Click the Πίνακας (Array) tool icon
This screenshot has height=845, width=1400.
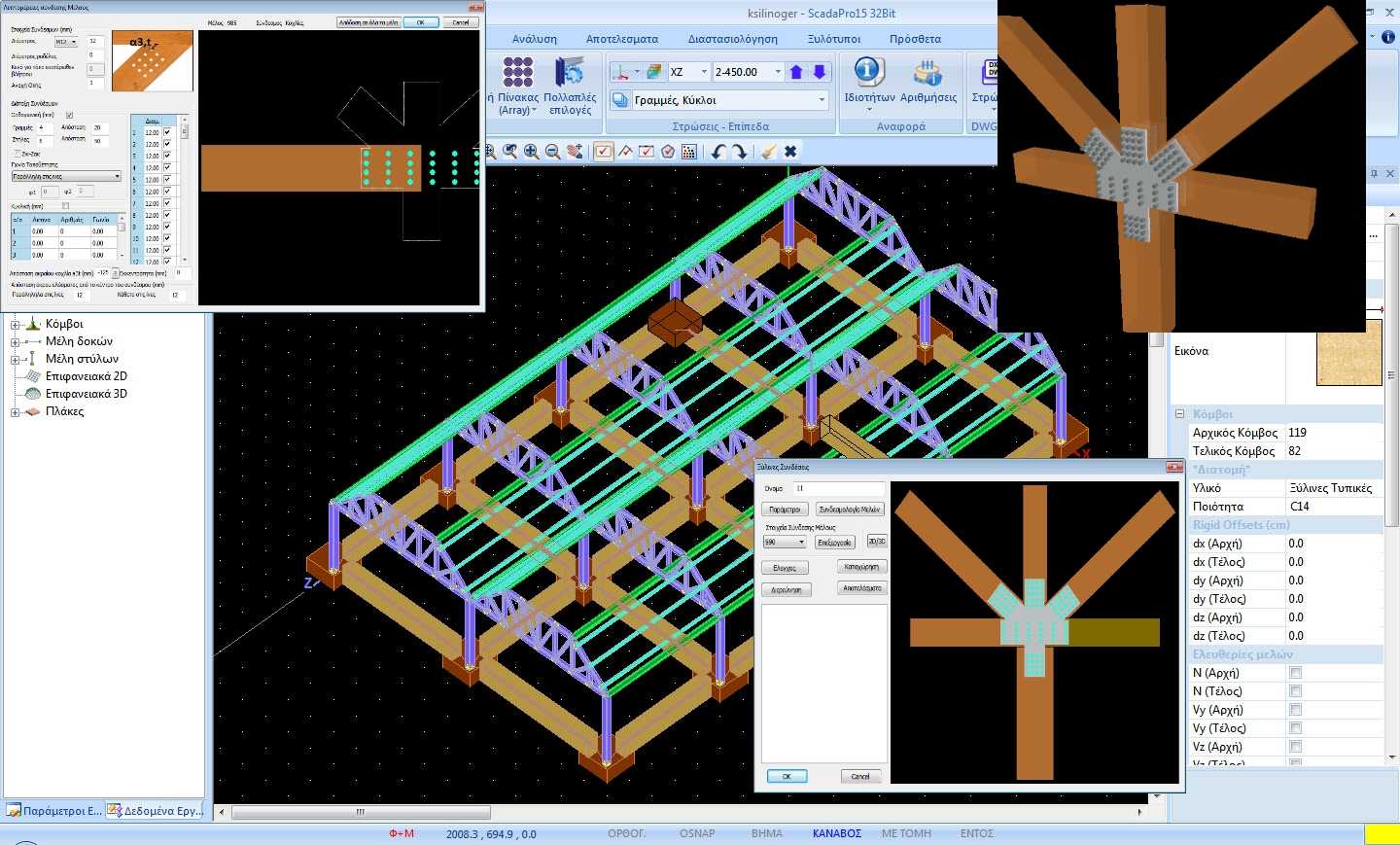(x=517, y=73)
